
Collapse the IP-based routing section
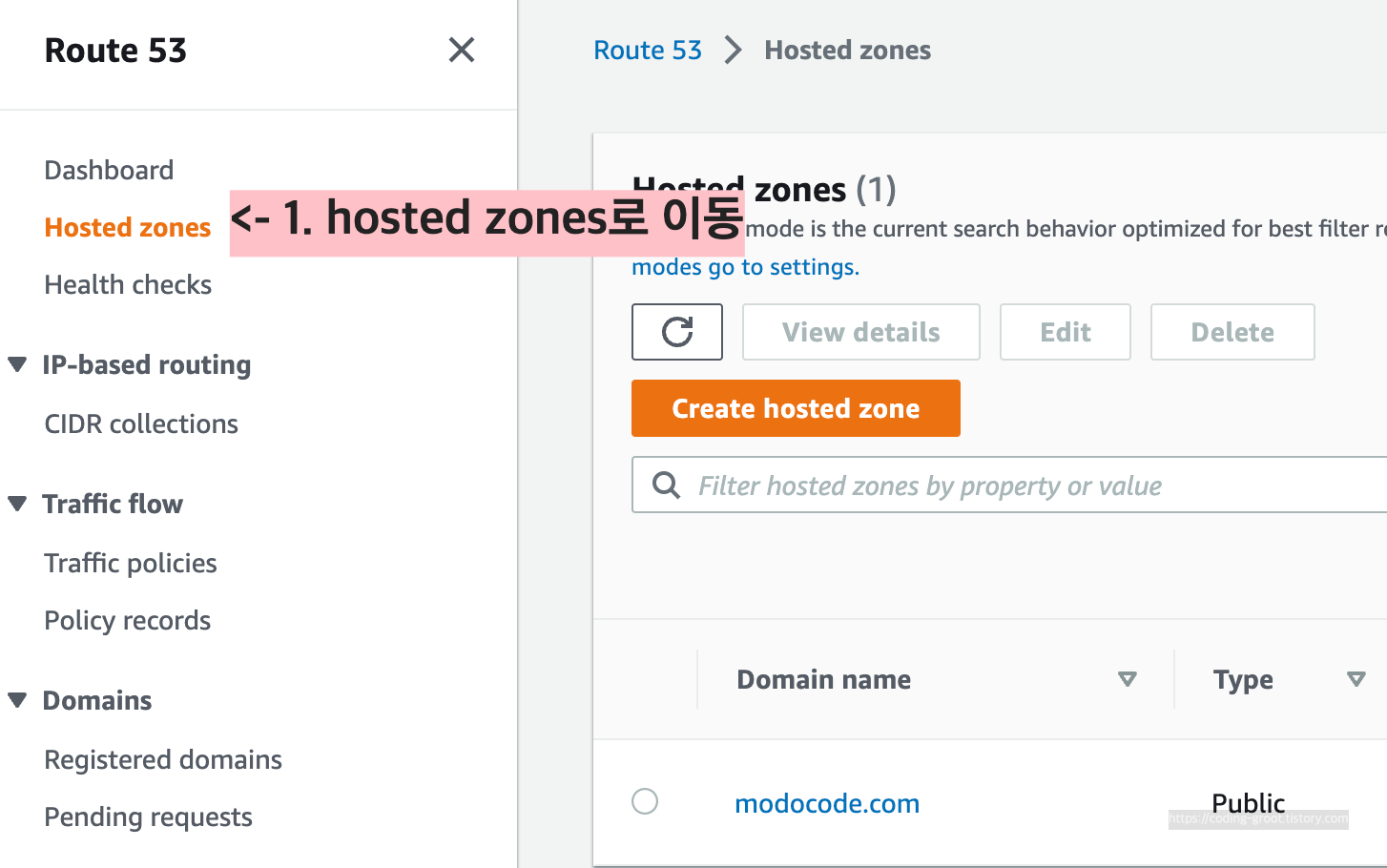click(17, 364)
